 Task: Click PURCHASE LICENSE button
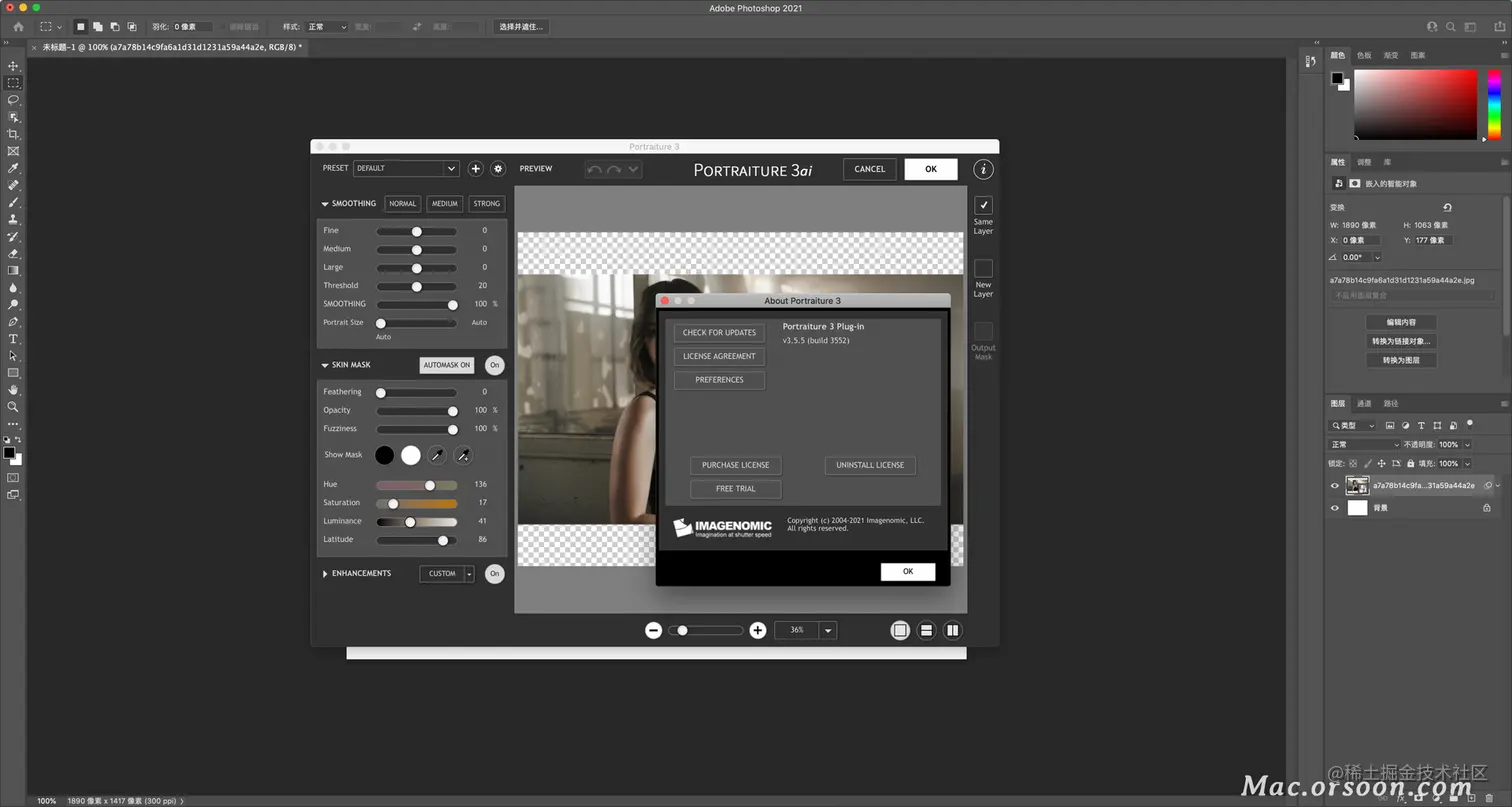click(735, 465)
